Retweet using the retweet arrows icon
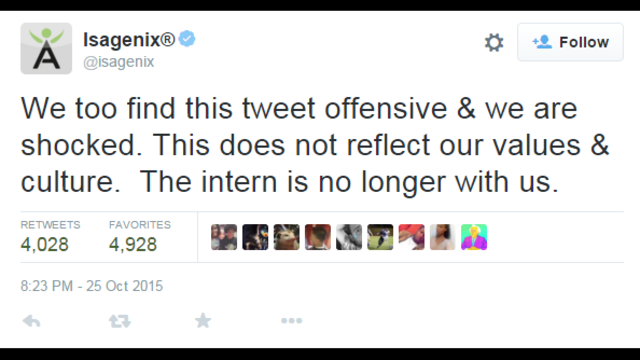Viewport: 640px width, 360px height. (x=120, y=321)
